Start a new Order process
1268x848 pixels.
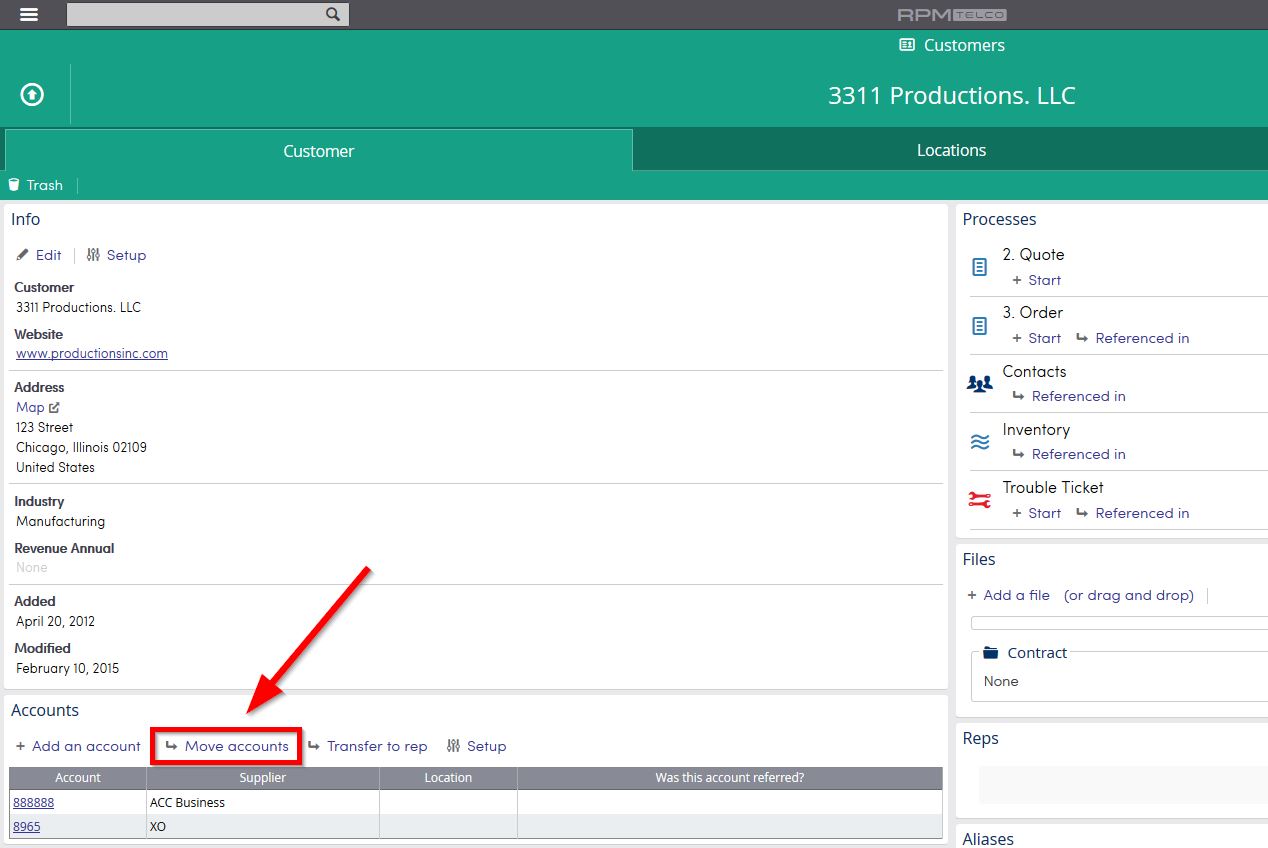1037,338
